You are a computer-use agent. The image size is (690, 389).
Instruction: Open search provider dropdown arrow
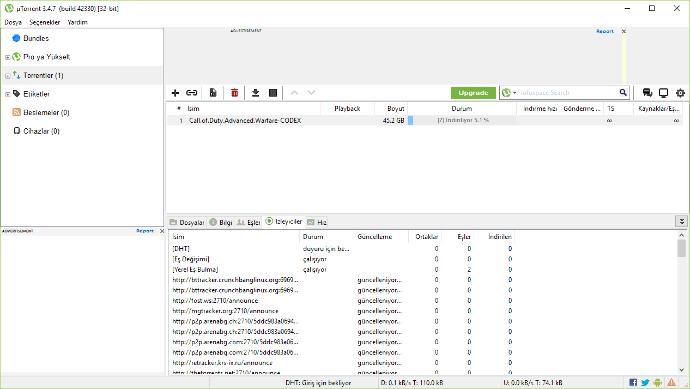[514, 93]
